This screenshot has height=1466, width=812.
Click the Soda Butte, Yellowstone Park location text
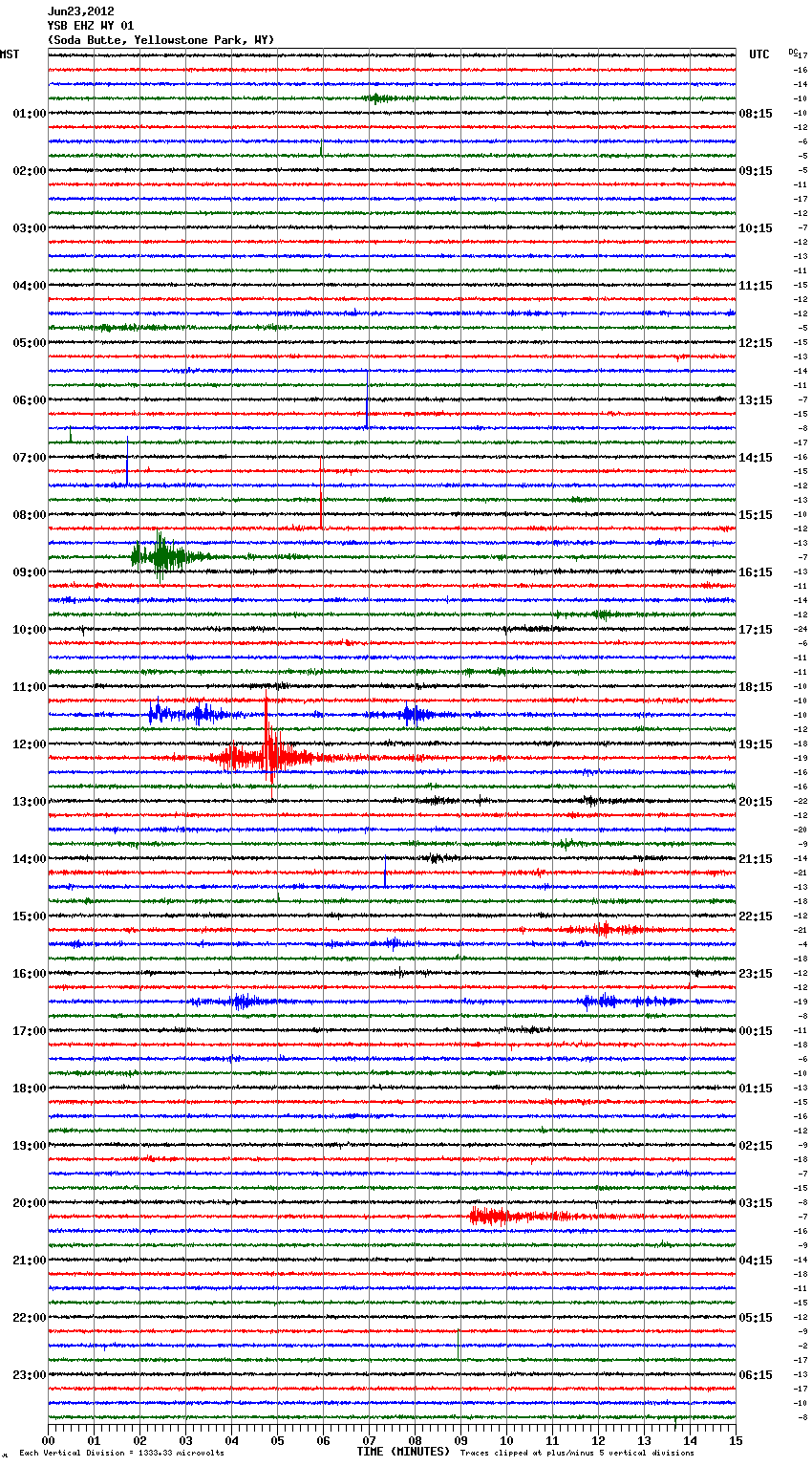(160, 40)
